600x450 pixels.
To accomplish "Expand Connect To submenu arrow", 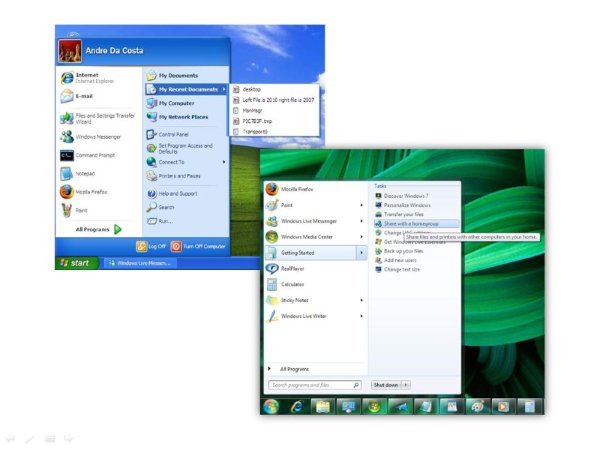I will pos(224,162).
